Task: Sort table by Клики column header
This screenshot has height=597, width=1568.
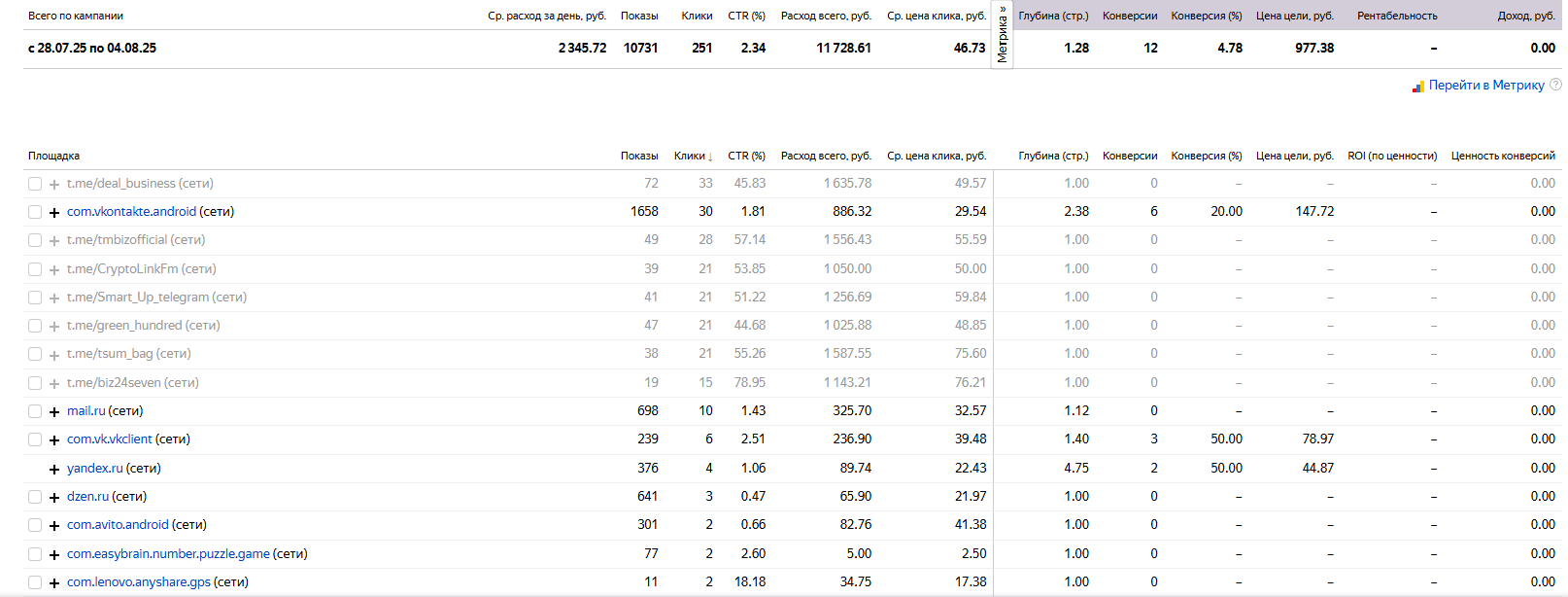Action: [x=693, y=156]
